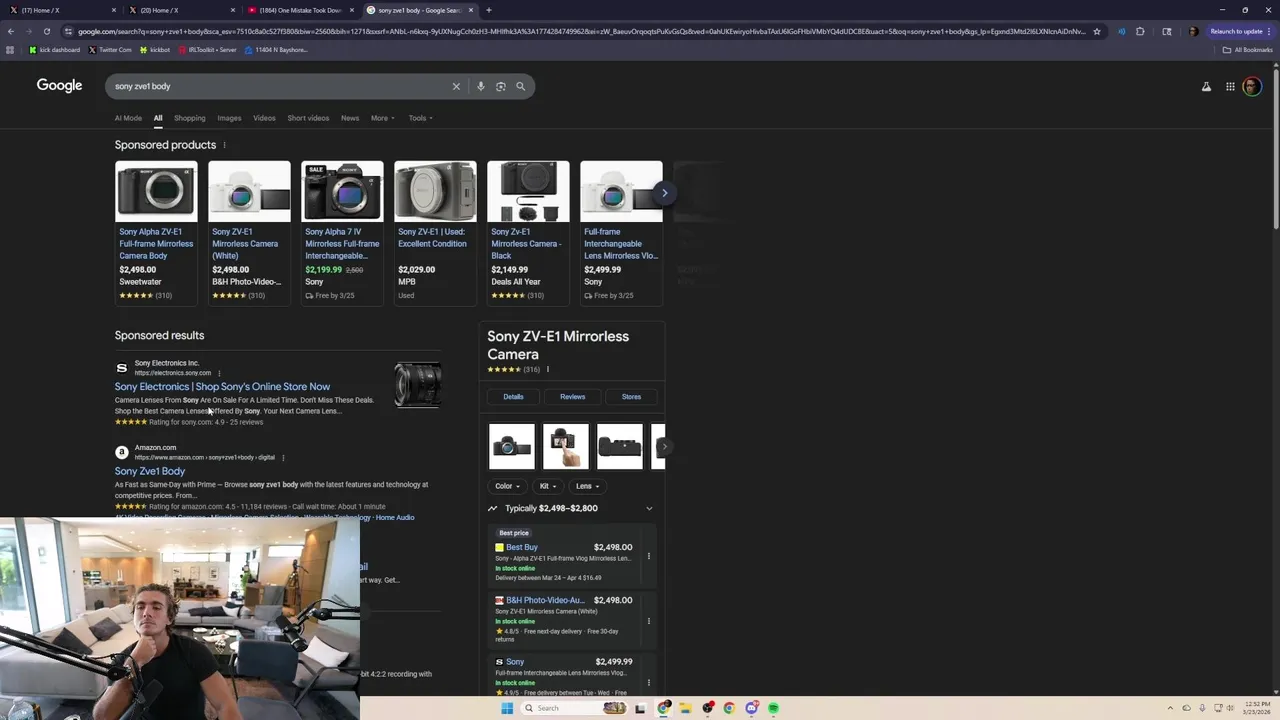The width and height of the screenshot is (1280, 720).
Task: Start voice search with microphone icon
Action: [x=481, y=86]
